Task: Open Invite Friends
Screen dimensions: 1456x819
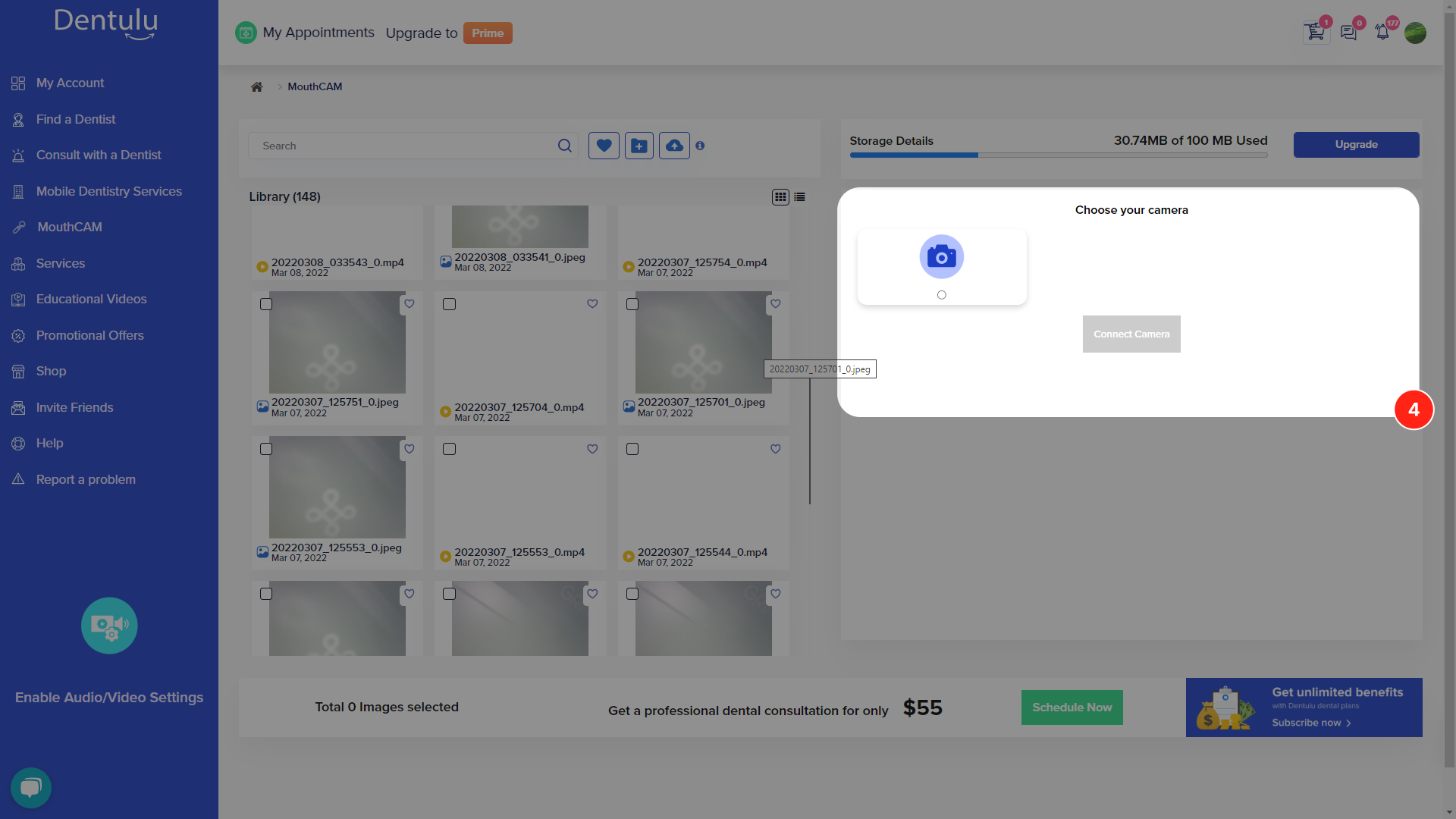Action: tap(74, 407)
